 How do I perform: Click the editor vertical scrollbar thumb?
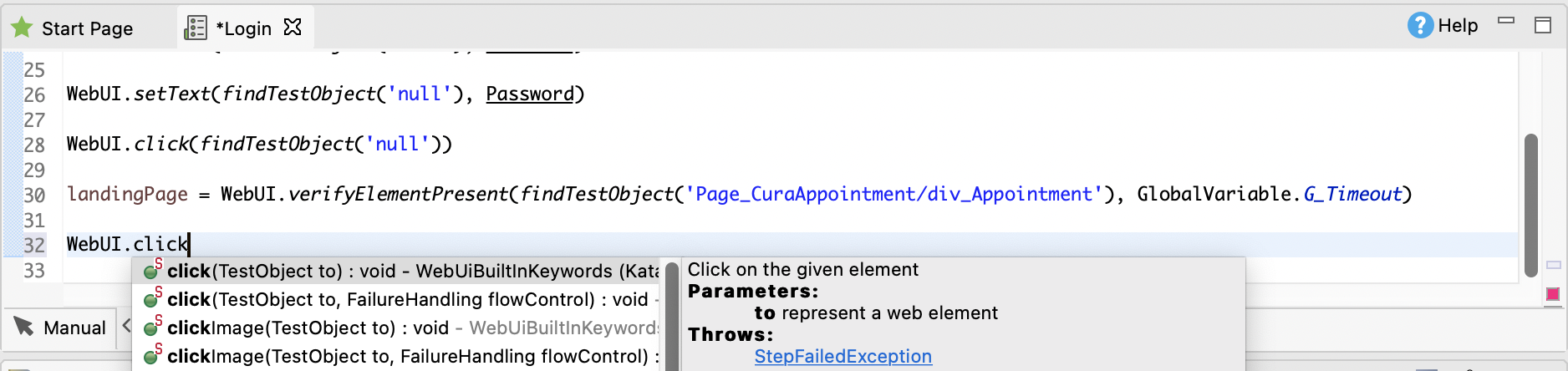pyautogui.click(x=1530, y=205)
